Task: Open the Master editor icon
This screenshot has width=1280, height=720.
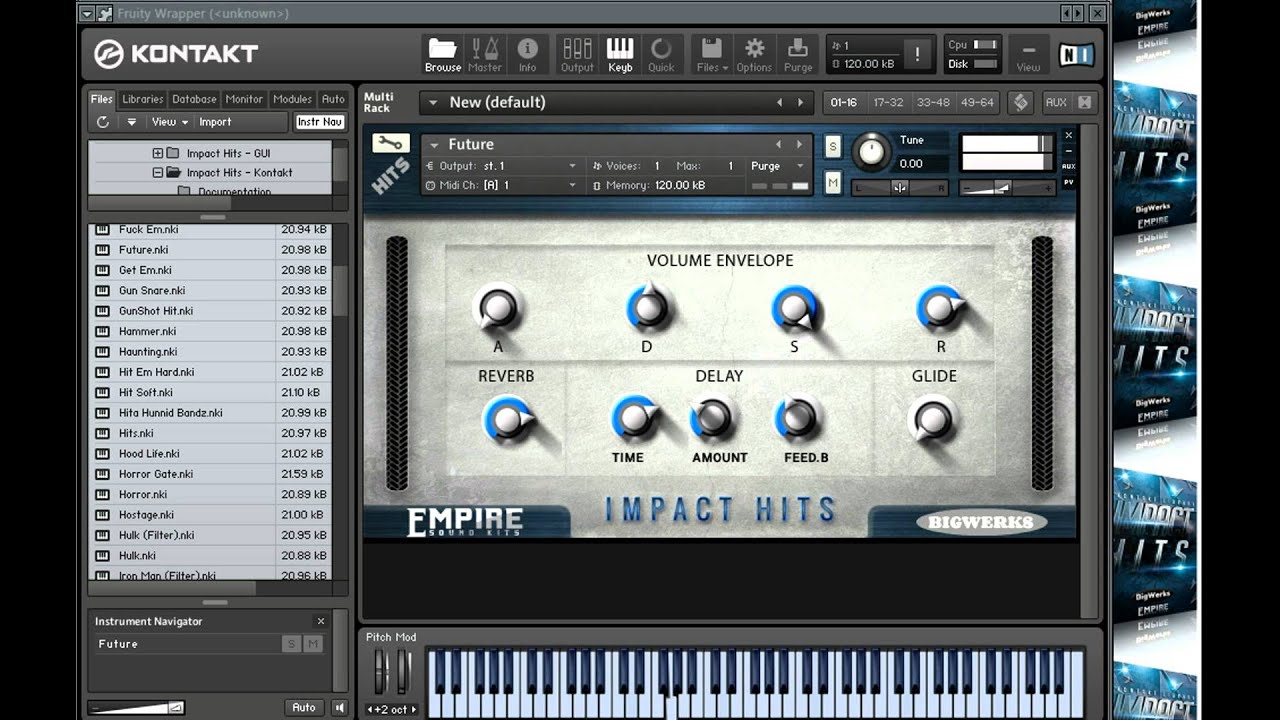Action: click(x=485, y=53)
